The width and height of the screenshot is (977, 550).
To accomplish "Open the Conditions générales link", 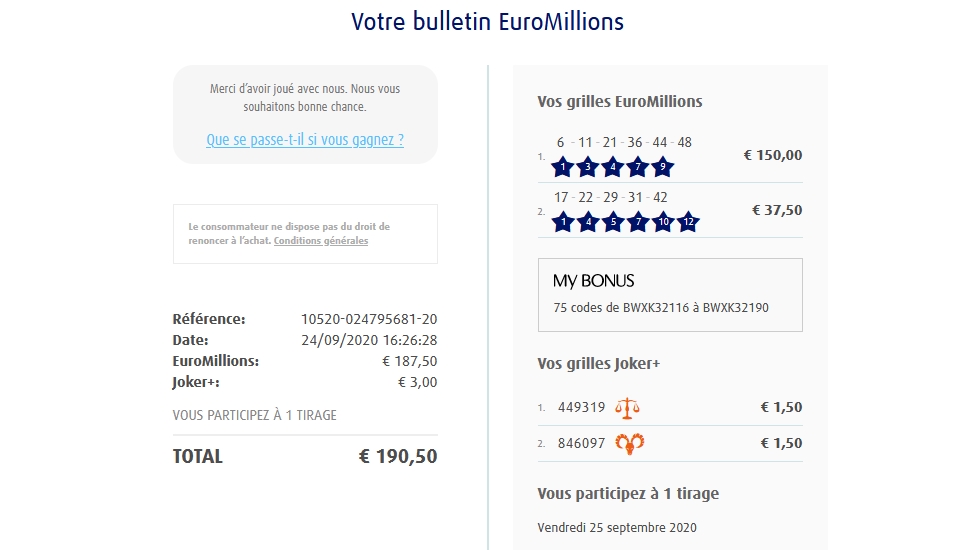I will [x=321, y=241].
